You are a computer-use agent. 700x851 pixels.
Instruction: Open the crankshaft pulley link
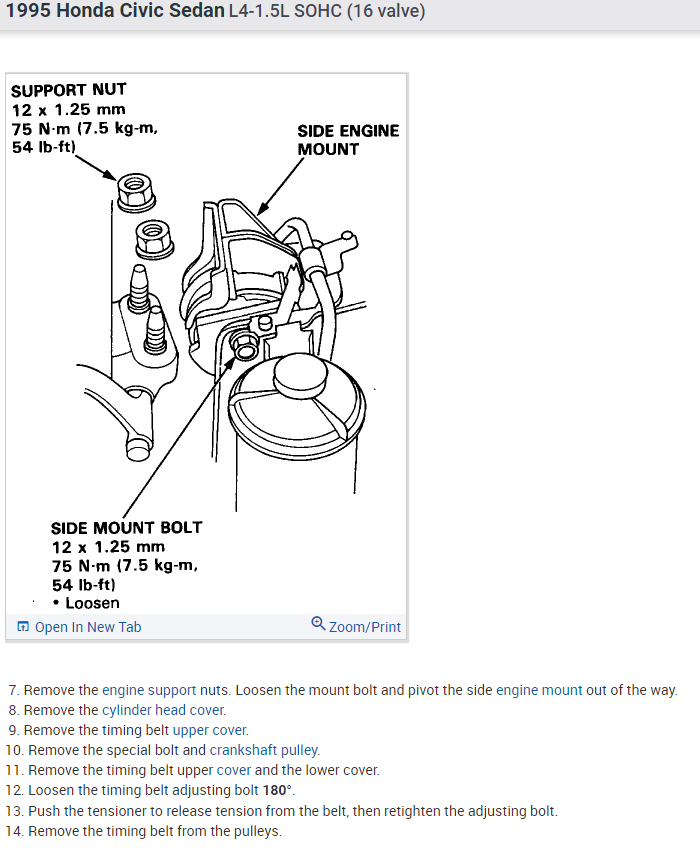coord(264,750)
